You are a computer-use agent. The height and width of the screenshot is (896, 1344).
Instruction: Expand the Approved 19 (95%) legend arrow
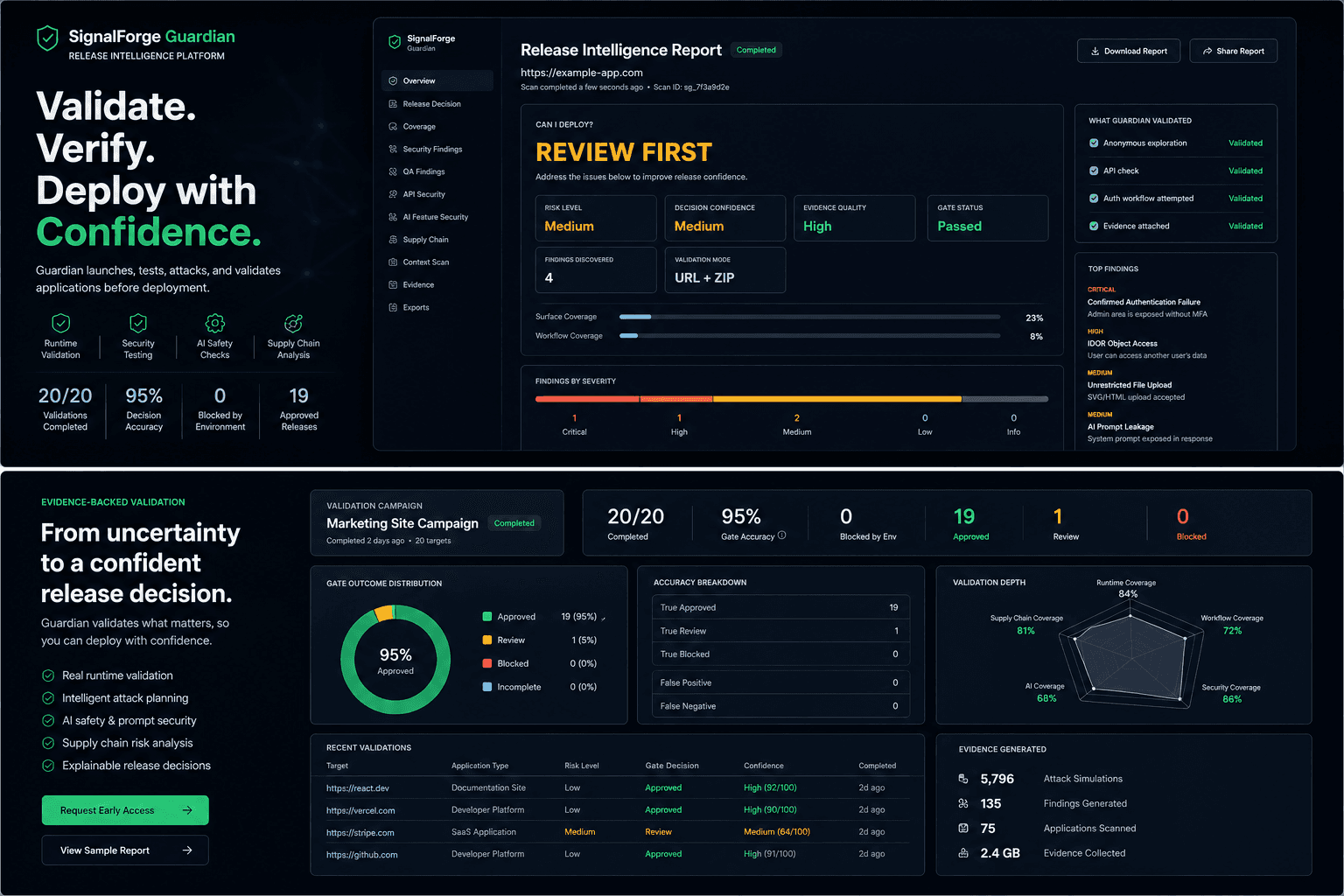point(604,618)
